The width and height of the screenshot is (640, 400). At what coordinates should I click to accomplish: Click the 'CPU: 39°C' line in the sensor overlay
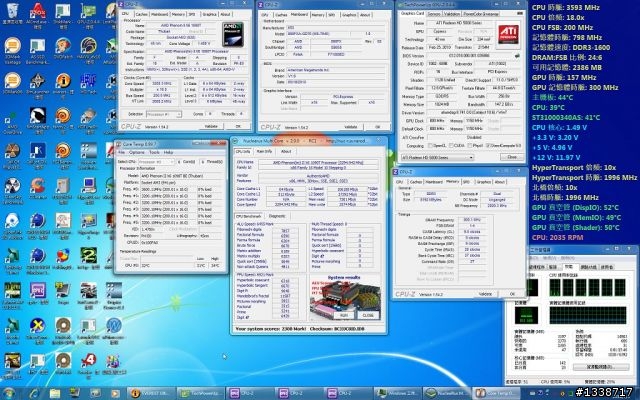pyautogui.click(x=548, y=107)
